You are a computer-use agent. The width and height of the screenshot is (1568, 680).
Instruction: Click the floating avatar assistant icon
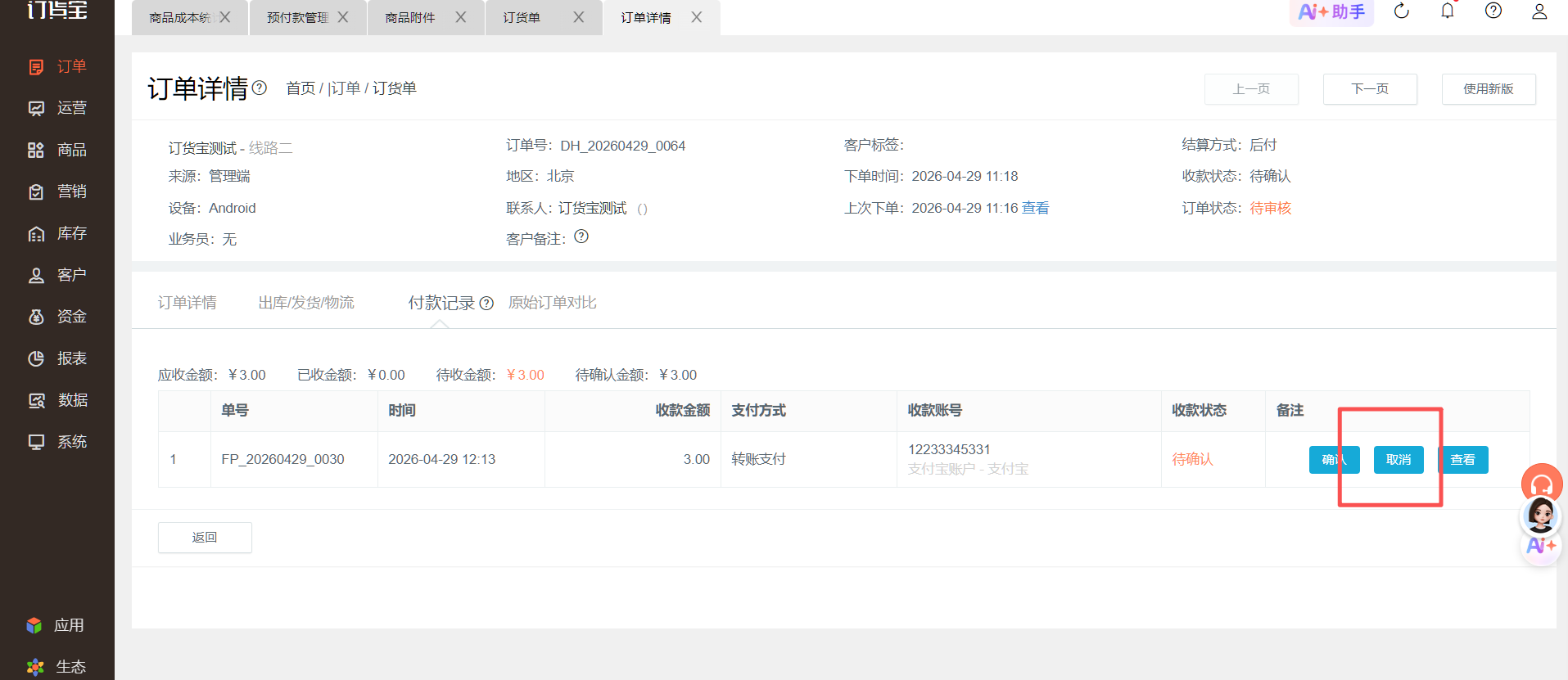click(x=1541, y=515)
